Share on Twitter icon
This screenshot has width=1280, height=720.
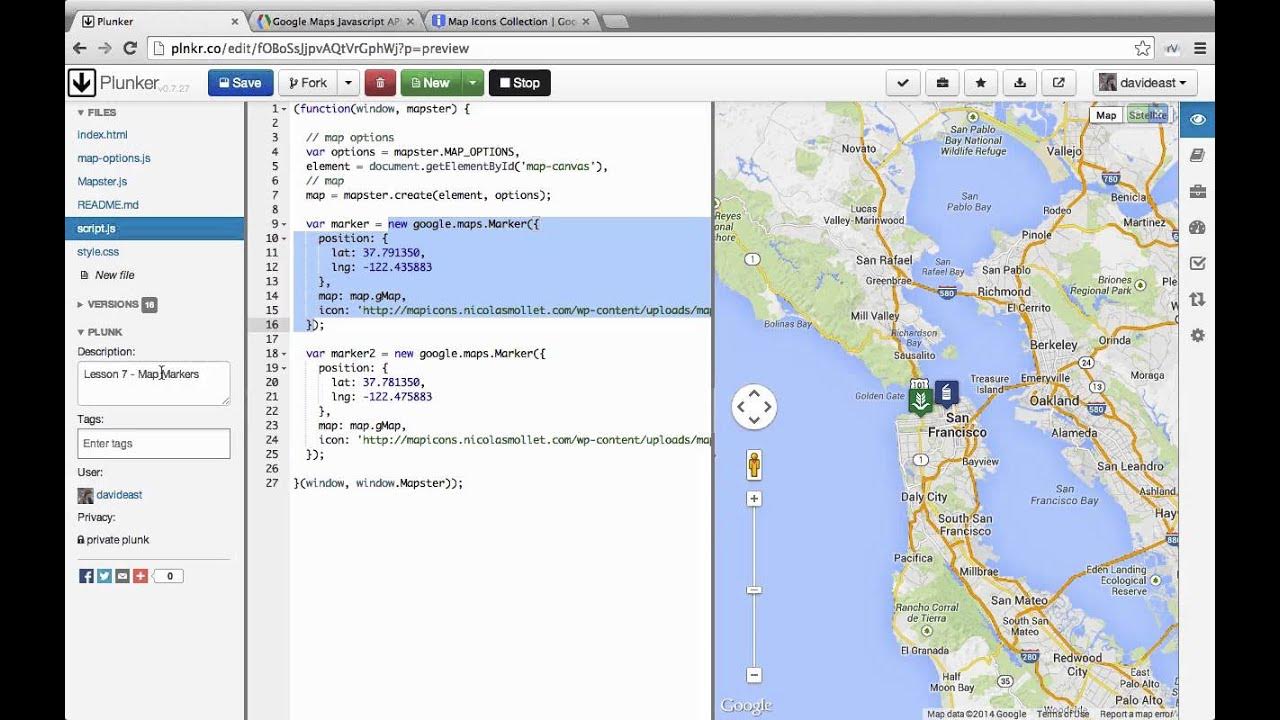point(104,576)
